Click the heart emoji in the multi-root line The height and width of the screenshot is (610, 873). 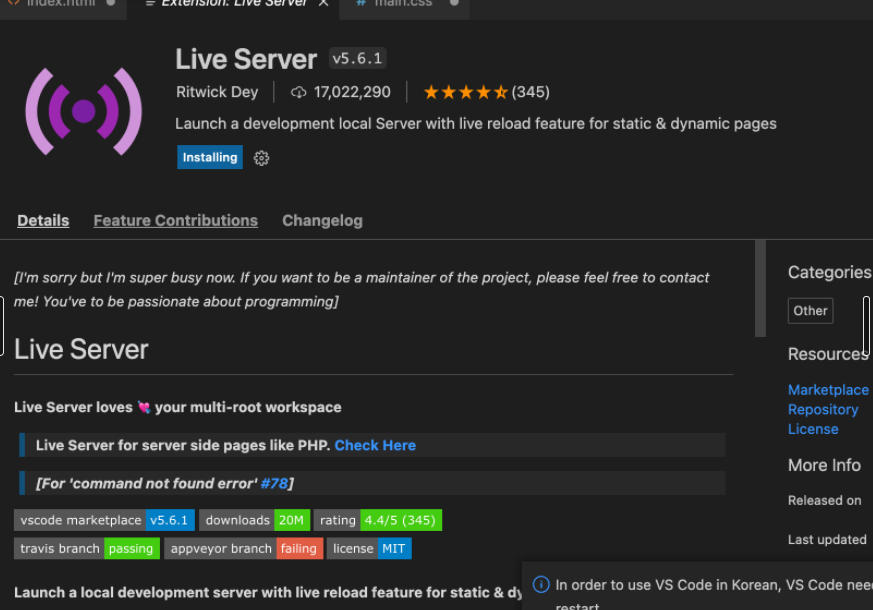pyautogui.click(x=144, y=407)
